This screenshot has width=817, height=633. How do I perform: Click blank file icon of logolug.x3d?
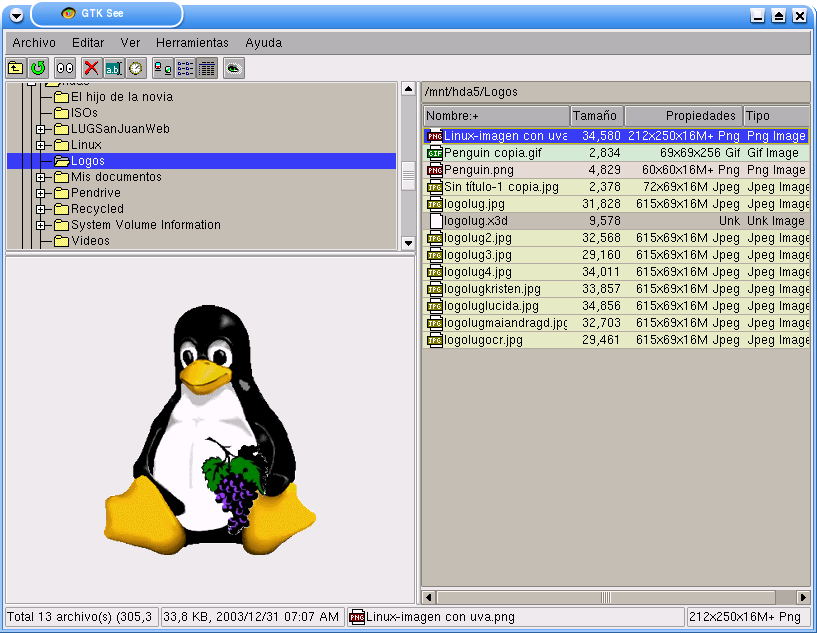(x=436, y=221)
